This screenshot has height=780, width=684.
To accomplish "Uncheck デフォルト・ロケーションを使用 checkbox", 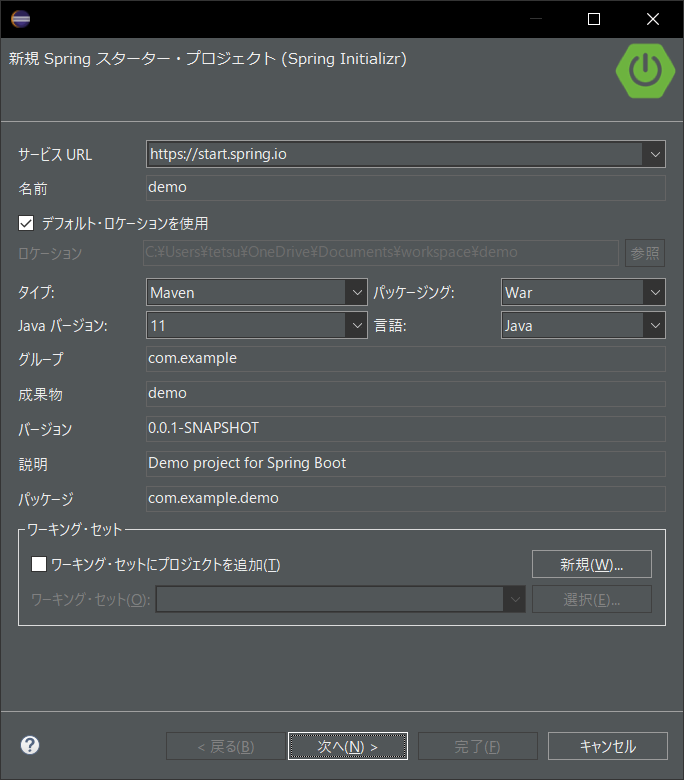I will click(x=26, y=223).
